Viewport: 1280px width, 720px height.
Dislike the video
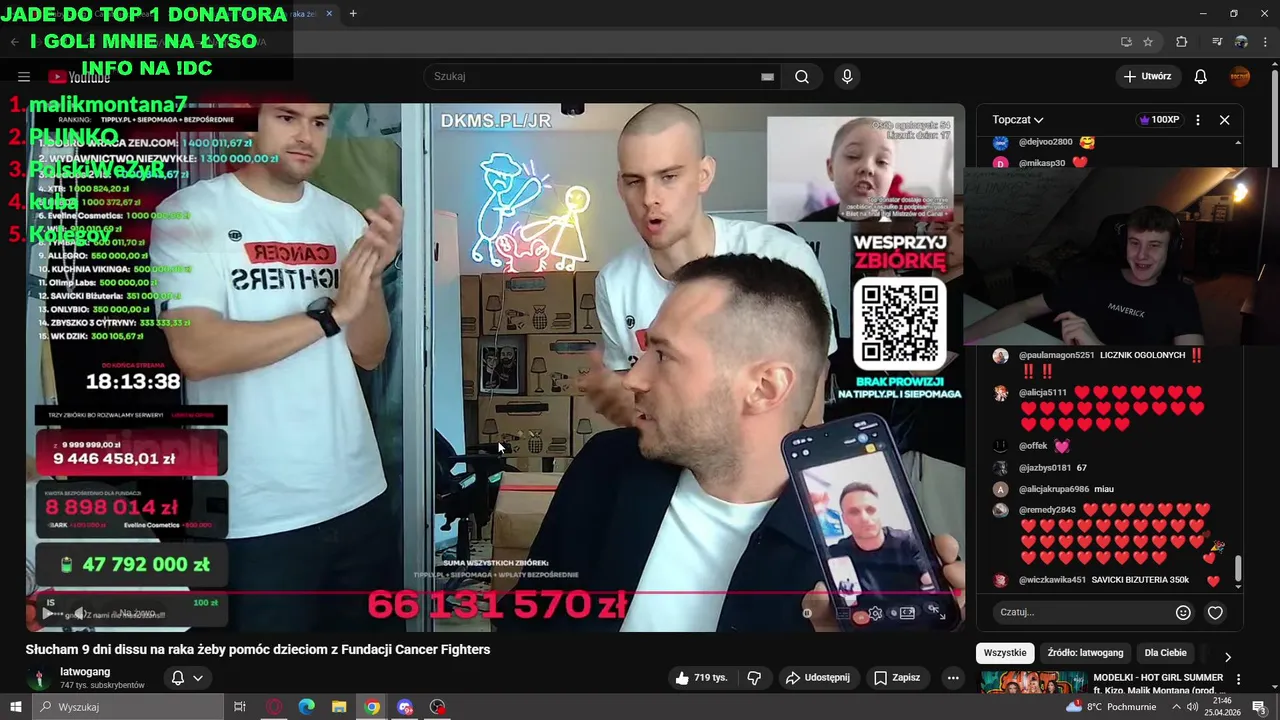coord(754,677)
